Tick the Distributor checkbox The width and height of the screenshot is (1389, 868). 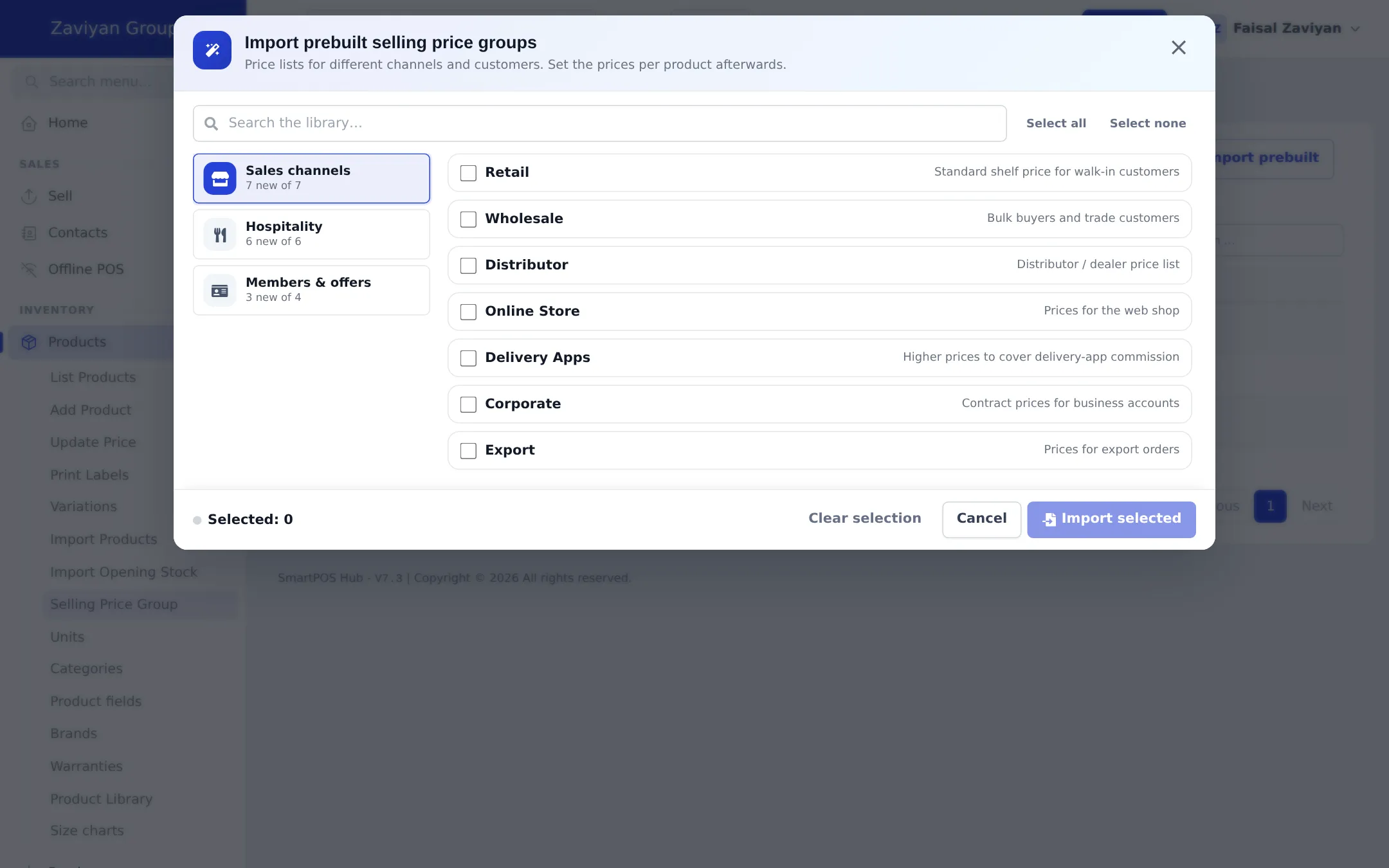pyautogui.click(x=468, y=266)
